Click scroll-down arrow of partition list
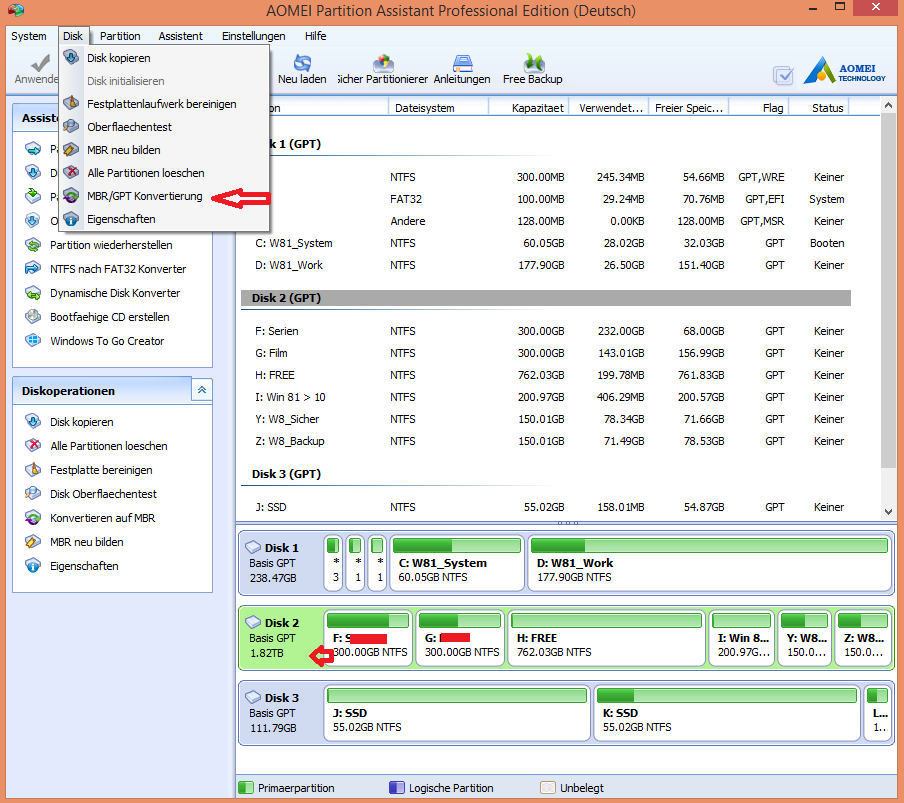Image resolution: width=904 pixels, height=803 pixels. (x=888, y=511)
